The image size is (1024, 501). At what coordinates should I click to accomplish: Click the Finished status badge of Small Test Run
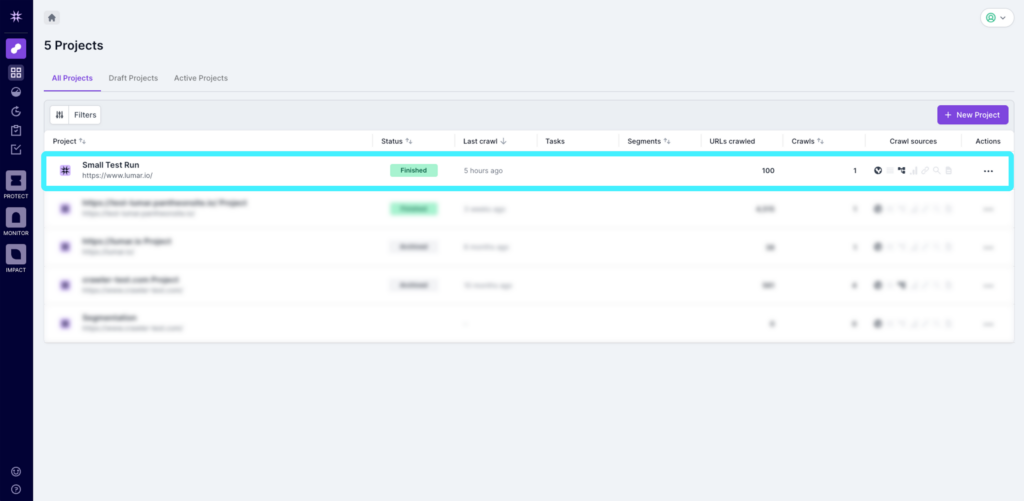[413, 170]
